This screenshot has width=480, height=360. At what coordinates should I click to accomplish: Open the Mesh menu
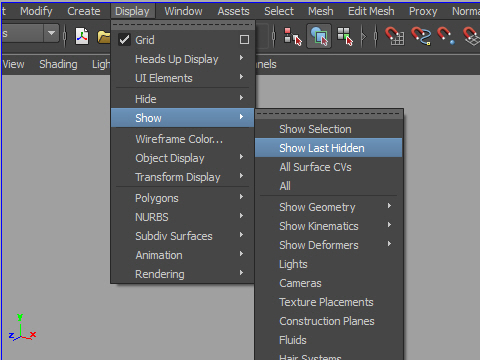tap(321, 11)
